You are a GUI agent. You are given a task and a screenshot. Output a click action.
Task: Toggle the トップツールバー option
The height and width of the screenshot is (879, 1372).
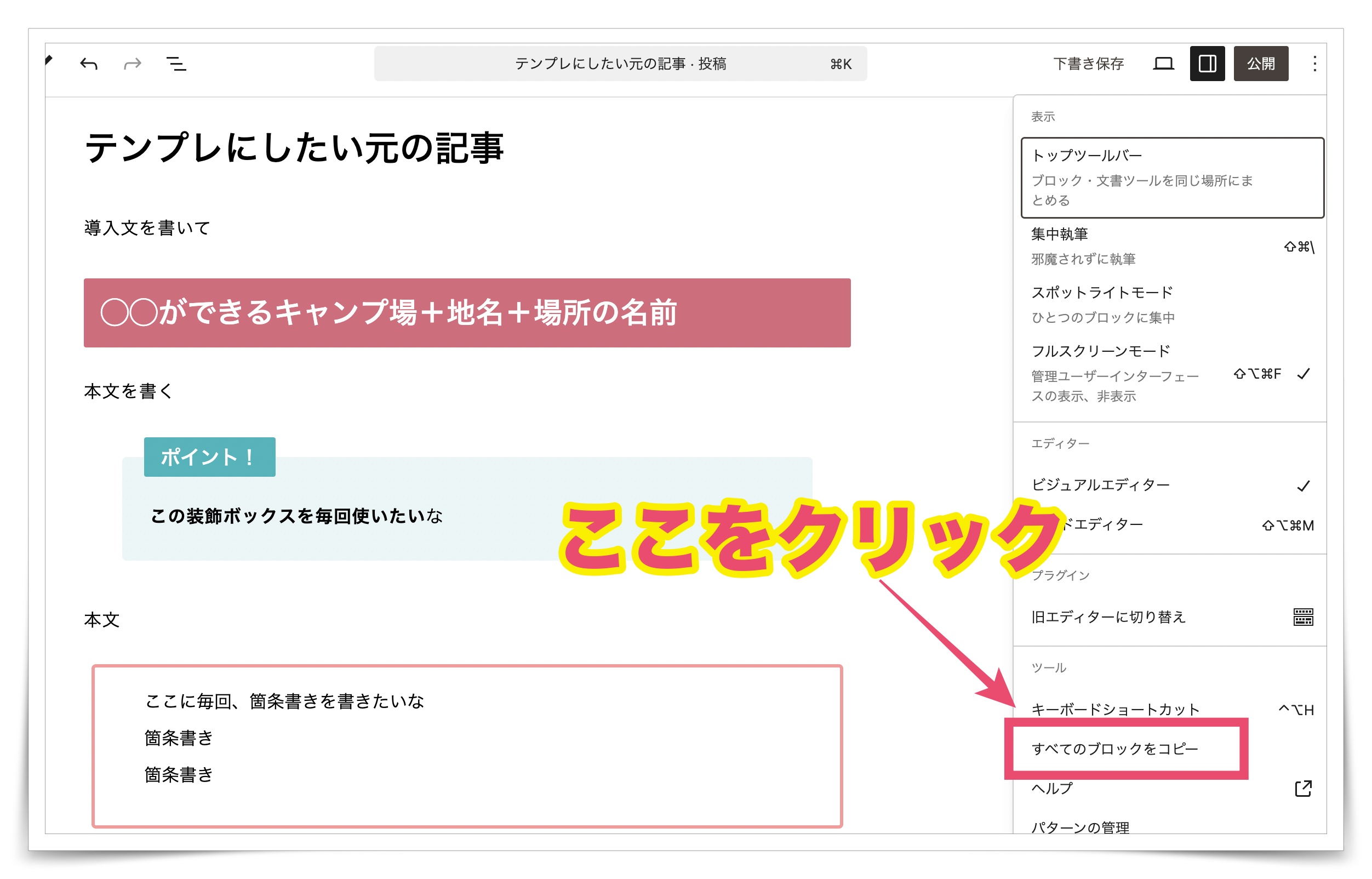tap(1172, 178)
